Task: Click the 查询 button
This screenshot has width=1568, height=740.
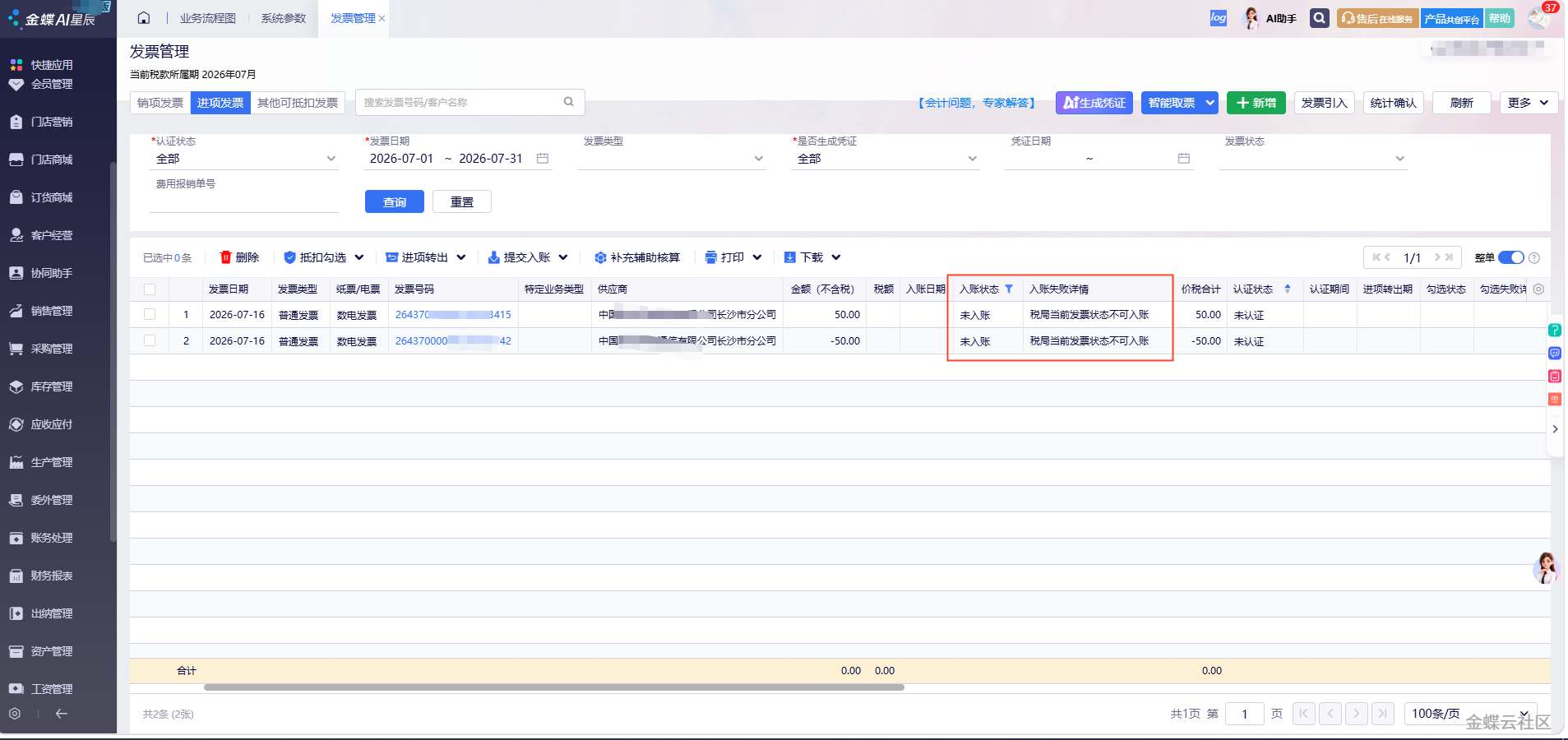Action: click(x=395, y=202)
